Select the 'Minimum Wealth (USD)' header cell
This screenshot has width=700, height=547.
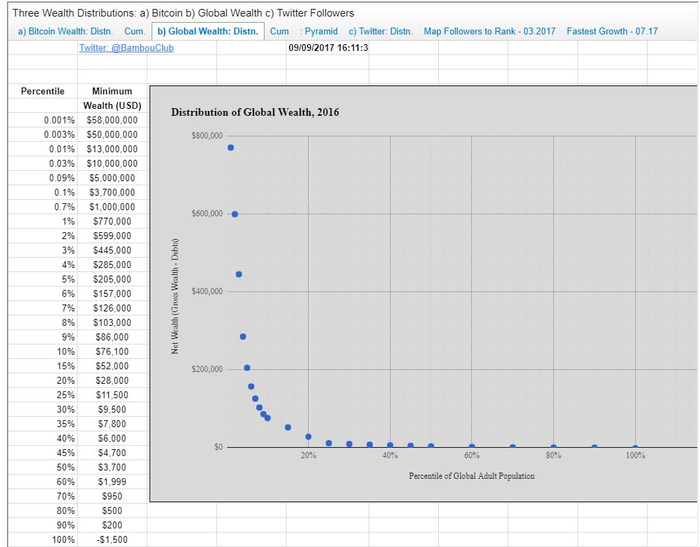pos(112,98)
